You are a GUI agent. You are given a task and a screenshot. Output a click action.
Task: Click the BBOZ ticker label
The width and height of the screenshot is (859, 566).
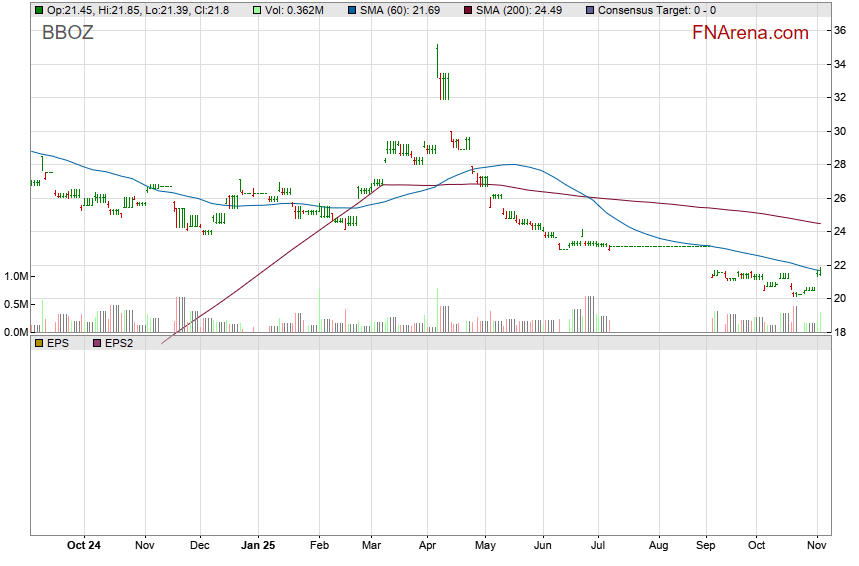[67, 33]
